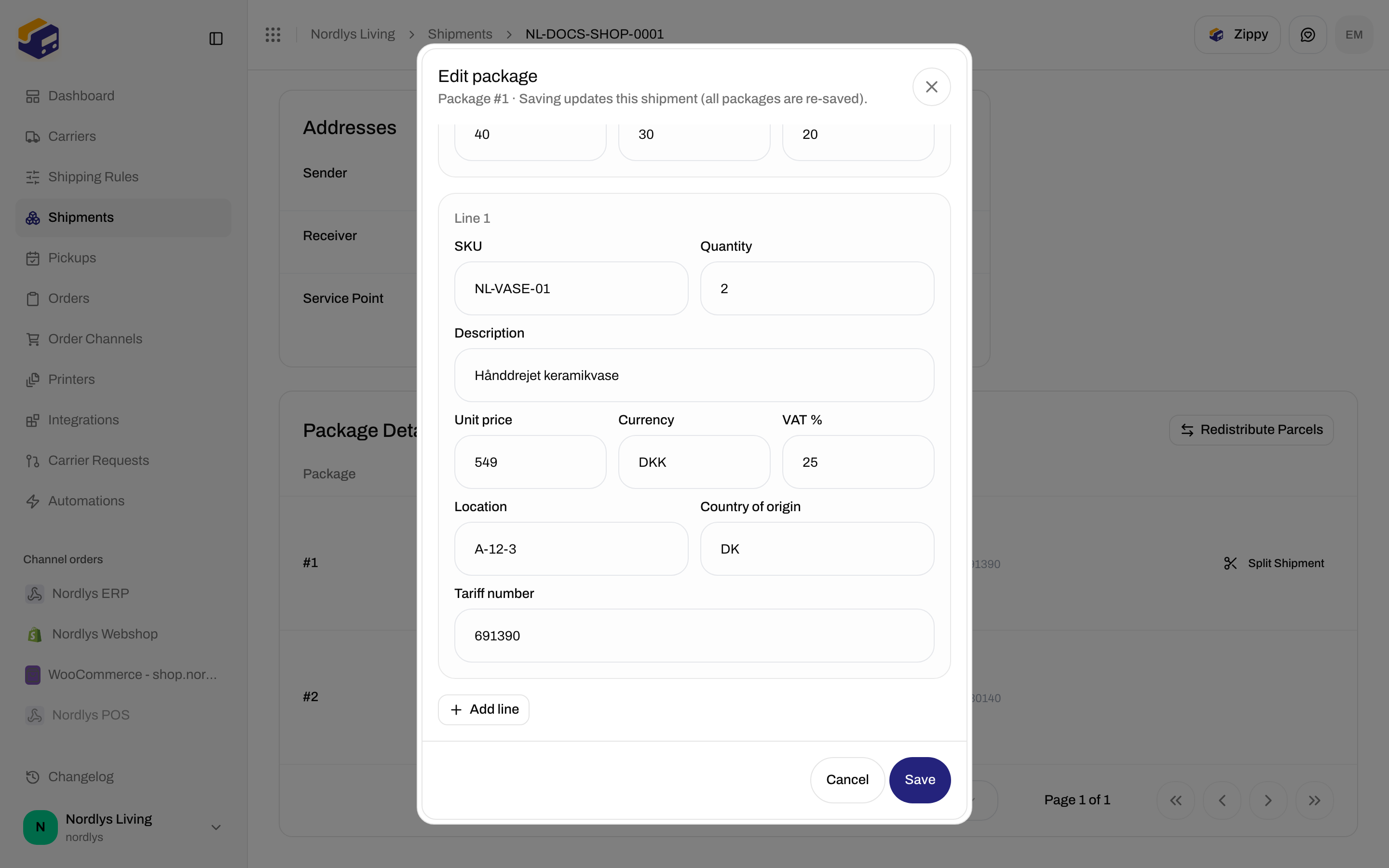1389x868 pixels.
Task: Open Pickups from the sidebar
Action: click(x=123, y=258)
